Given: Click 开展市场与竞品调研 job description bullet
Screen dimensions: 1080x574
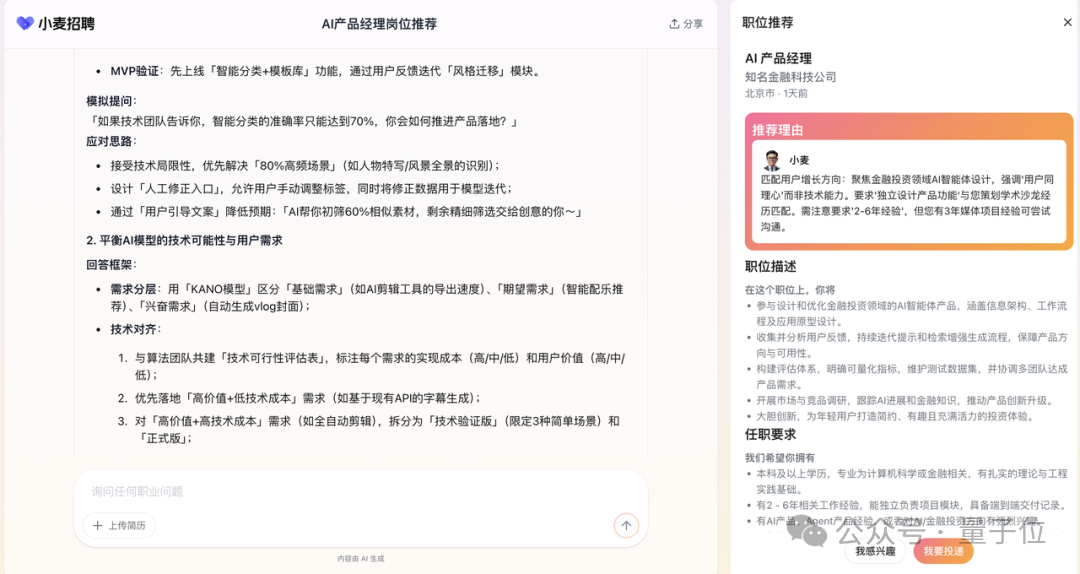Looking at the screenshot, I should (904, 400).
